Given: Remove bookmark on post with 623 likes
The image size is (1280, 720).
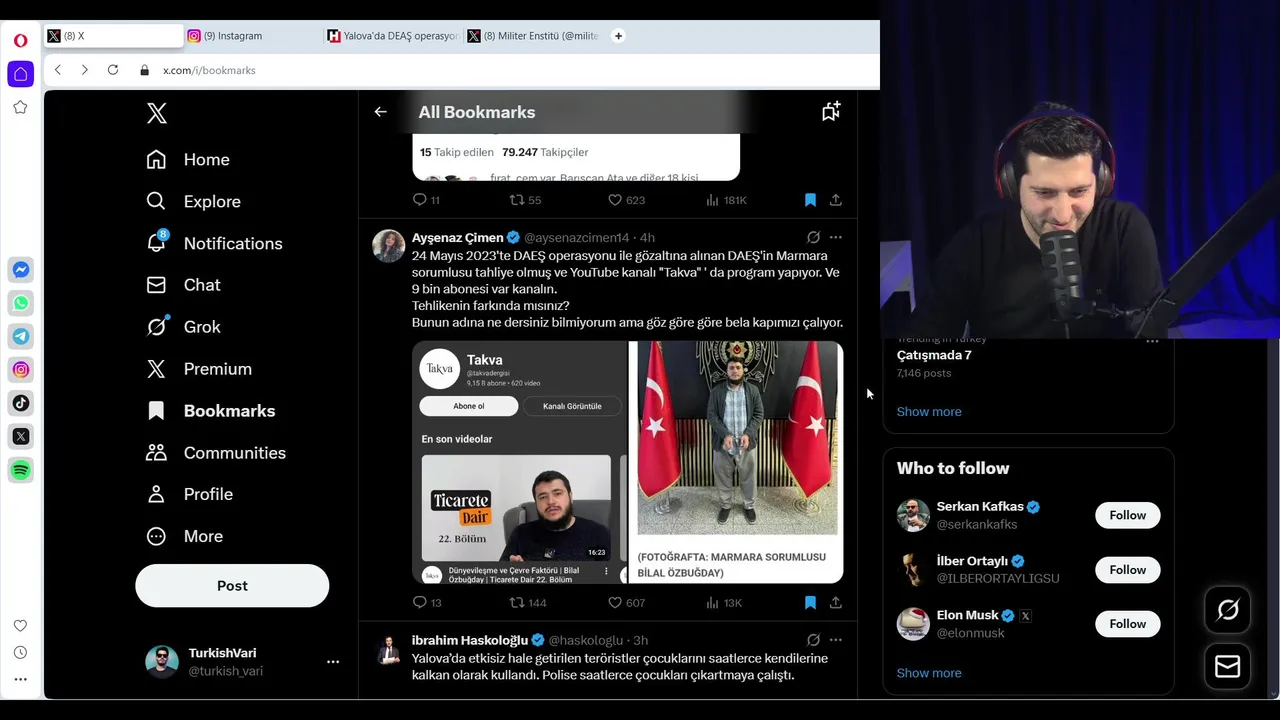Looking at the screenshot, I should [810, 200].
